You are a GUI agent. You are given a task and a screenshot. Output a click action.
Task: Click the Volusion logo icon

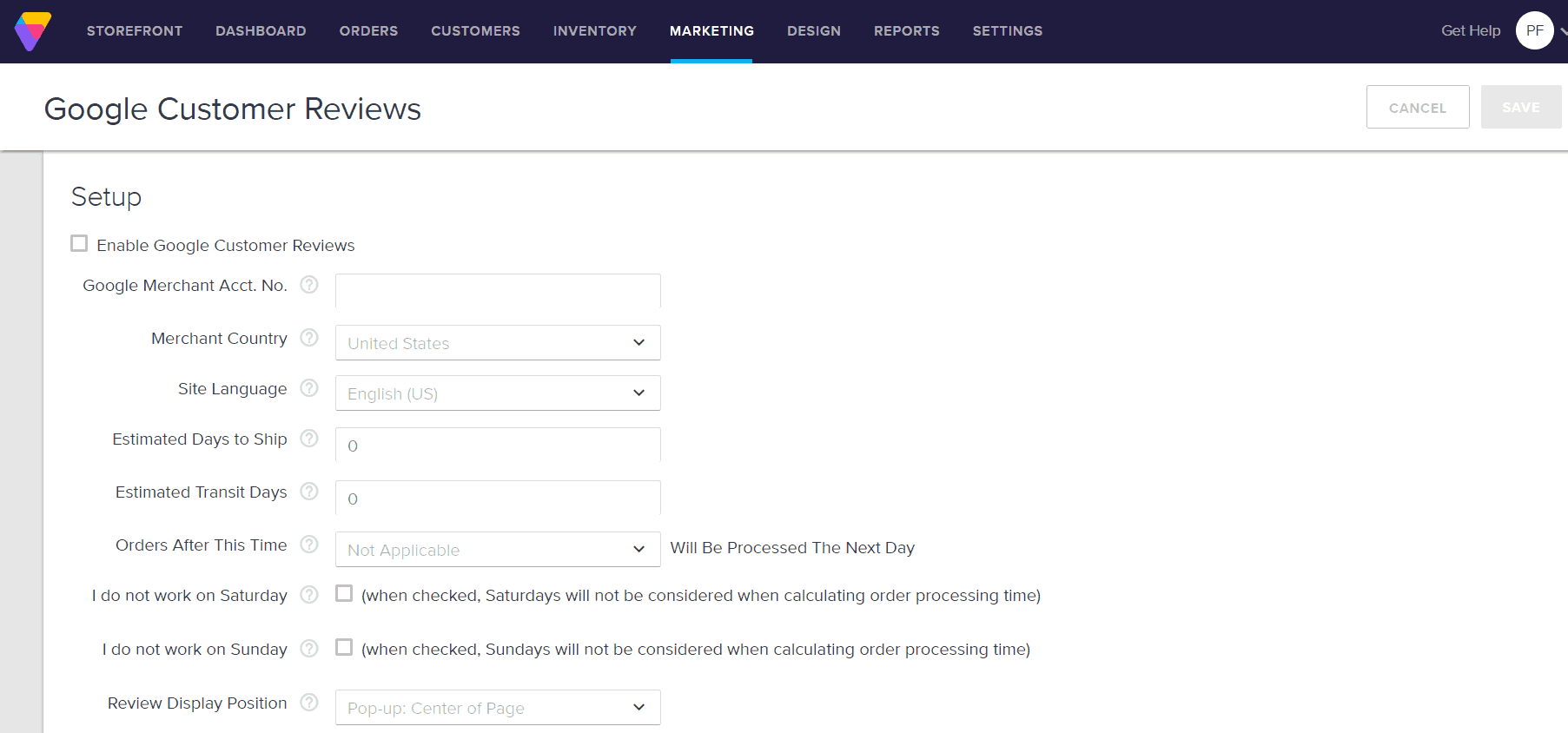[x=33, y=31]
